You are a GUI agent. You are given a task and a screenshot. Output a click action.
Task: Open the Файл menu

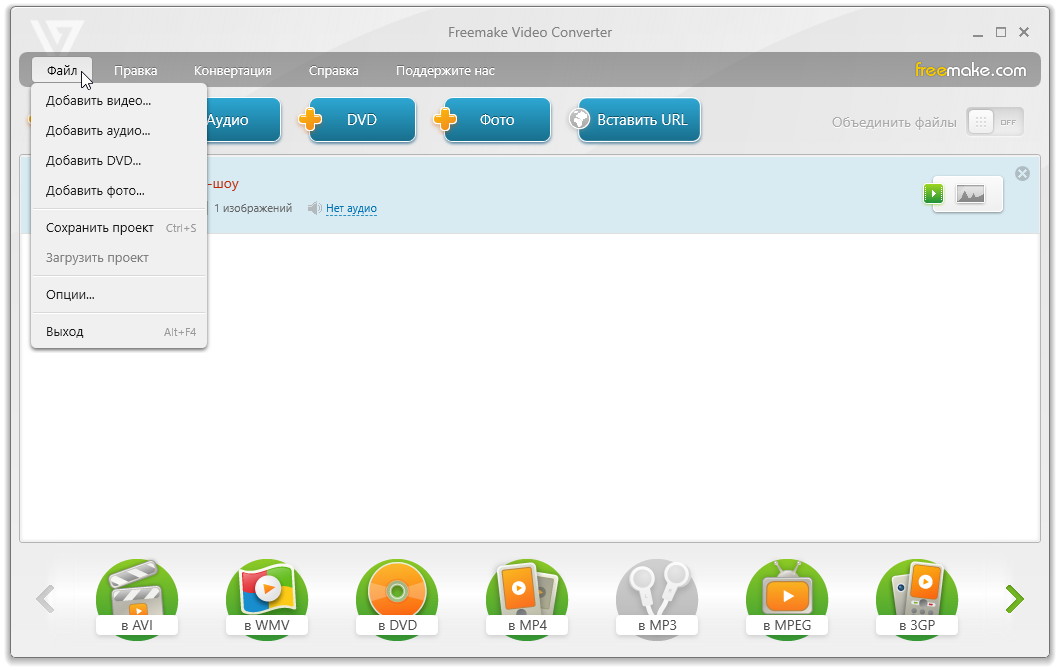click(62, 70)
